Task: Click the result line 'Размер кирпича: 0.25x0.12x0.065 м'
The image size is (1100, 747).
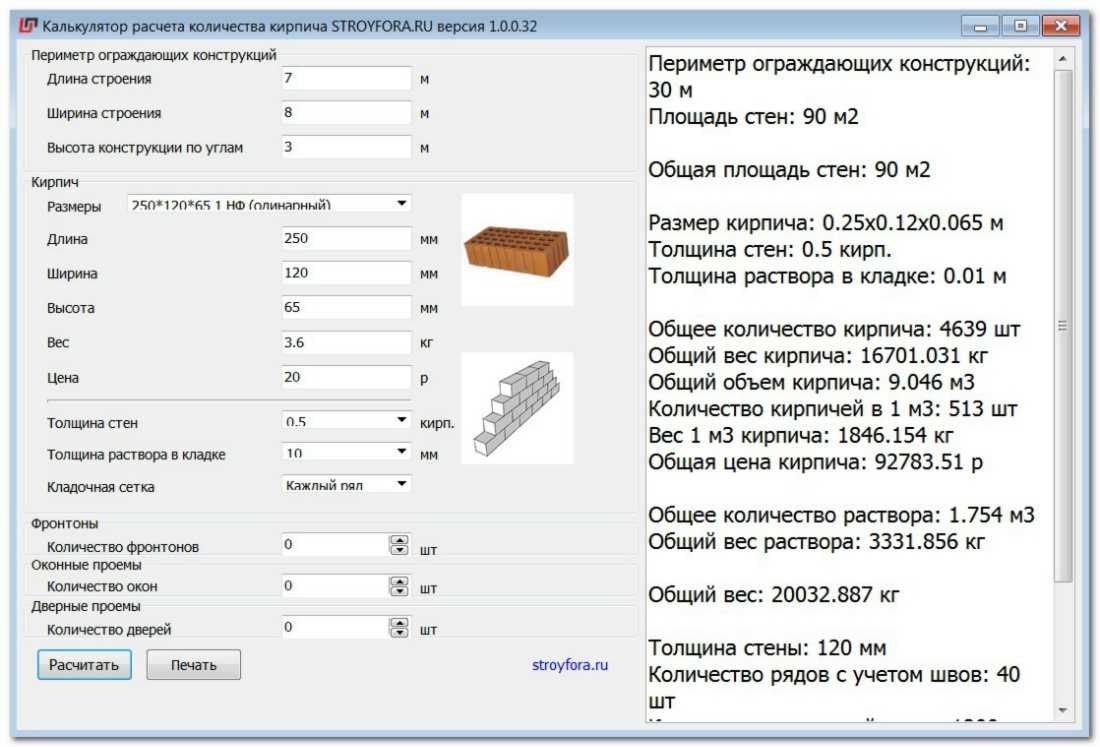Action: pyautogui.click(x=826, y=223)
